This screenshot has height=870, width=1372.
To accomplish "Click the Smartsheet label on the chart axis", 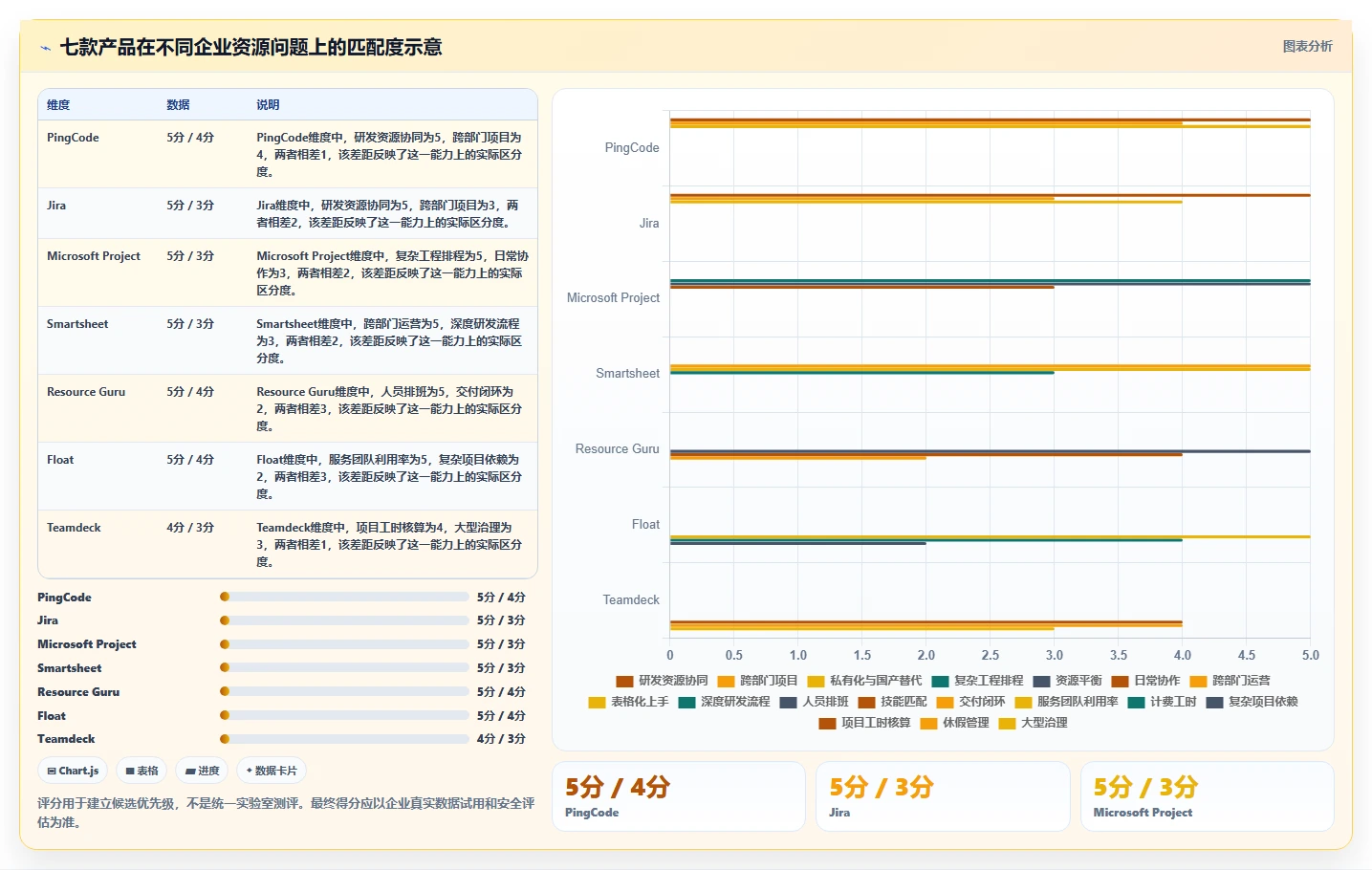I will (x=627, y=374).
